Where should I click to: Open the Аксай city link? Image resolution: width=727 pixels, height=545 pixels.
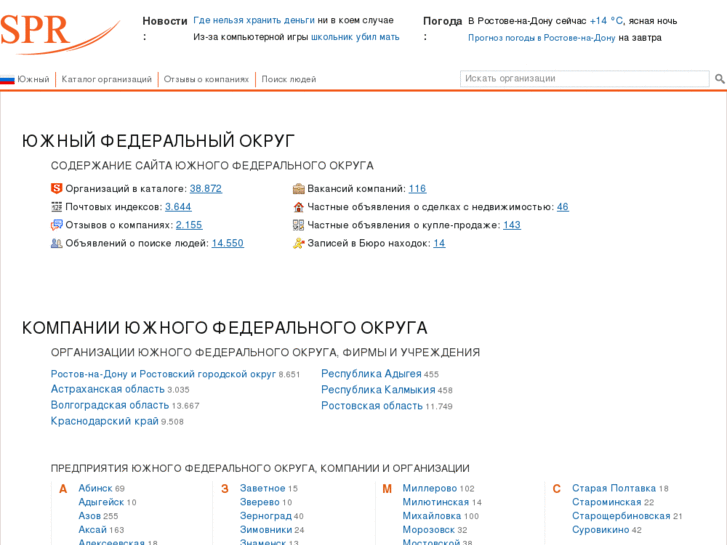pos(92,530)
